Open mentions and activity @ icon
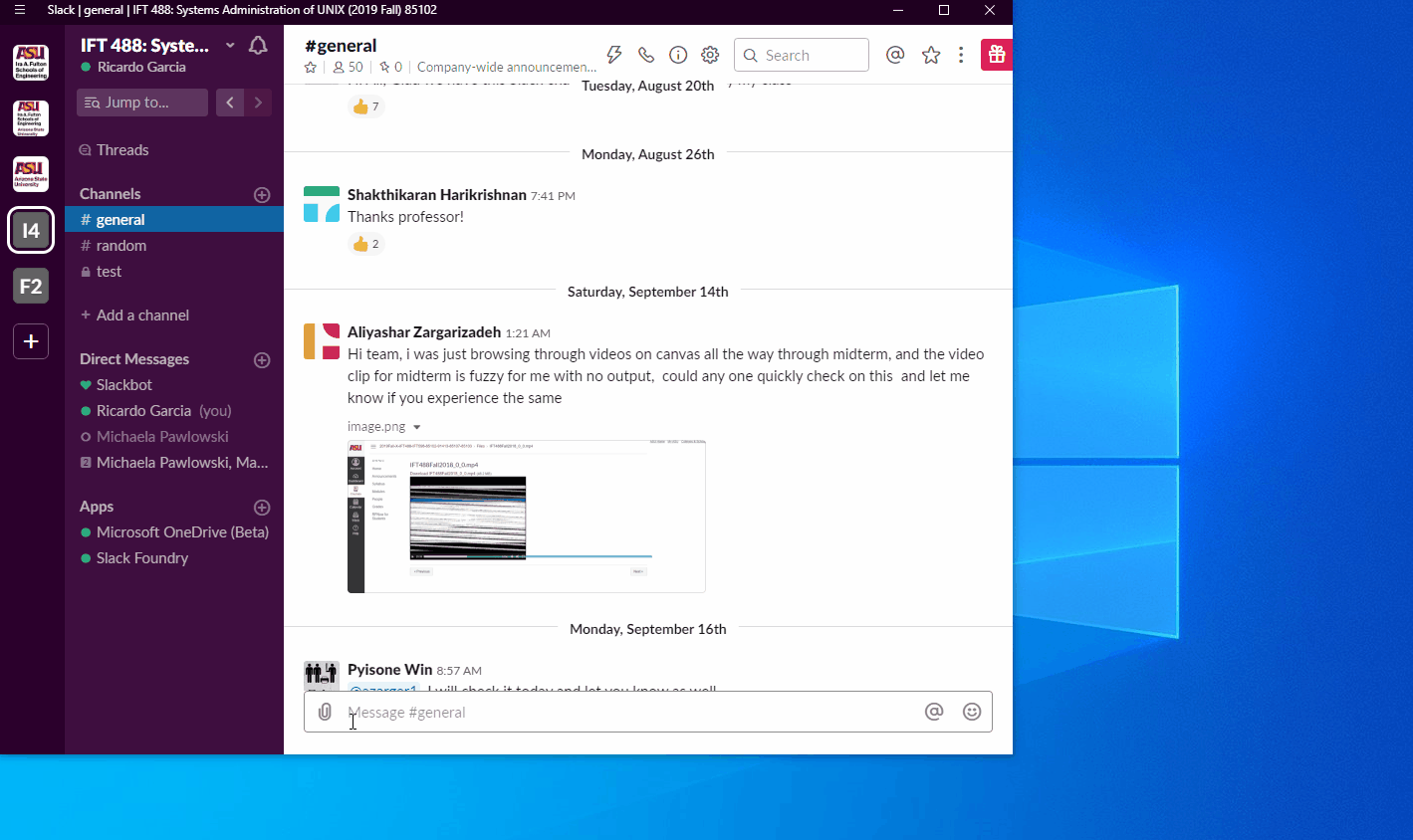The width and height of the screenshot is (1413, 840). tap(895, 55)
